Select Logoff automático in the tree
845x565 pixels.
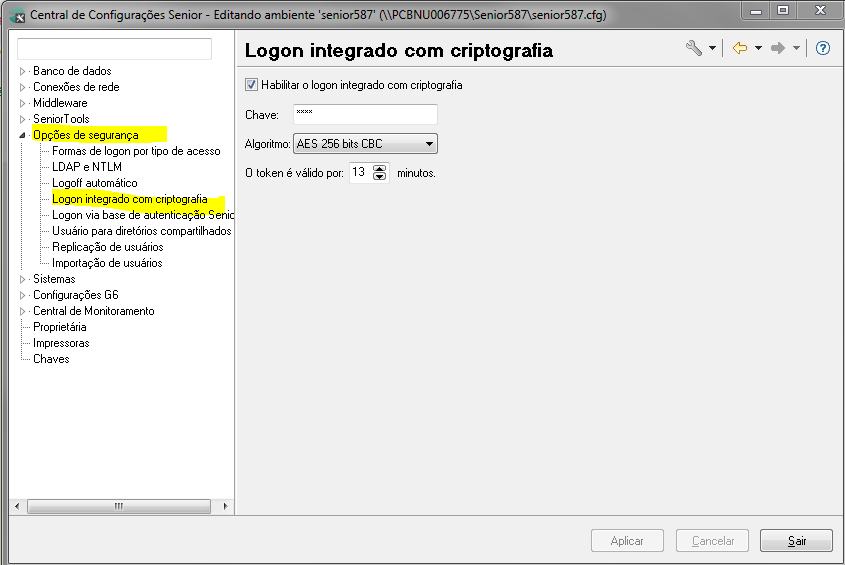(95, 183)
